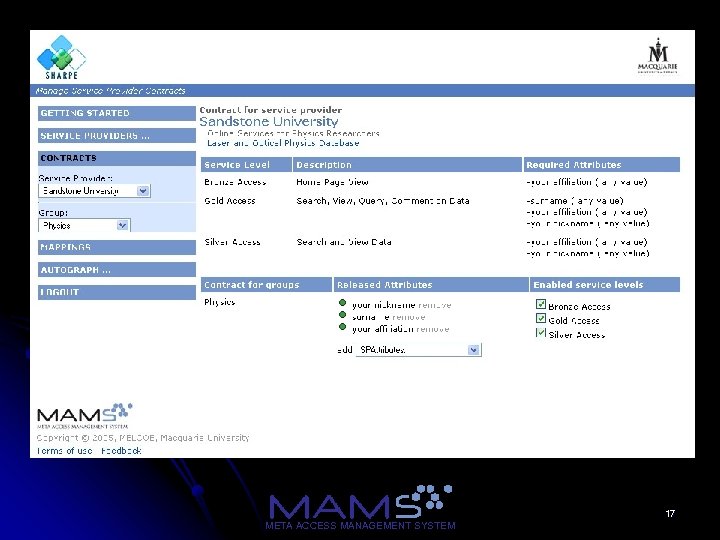Click the Required Attributes column header
Image resolution: width=720 pixels, height=540 pixels.
[602, 165]
